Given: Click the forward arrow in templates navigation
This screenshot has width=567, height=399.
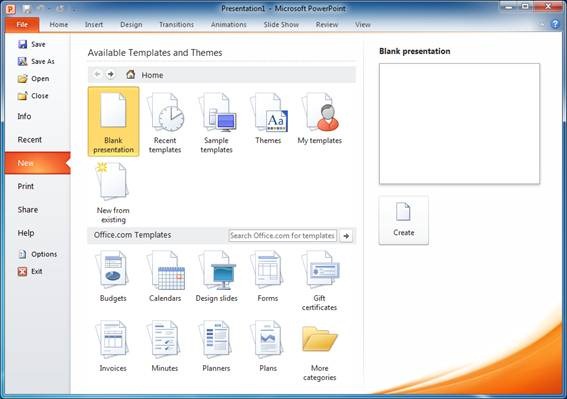Looking at the screenshot, I should [x=111, y=75].
